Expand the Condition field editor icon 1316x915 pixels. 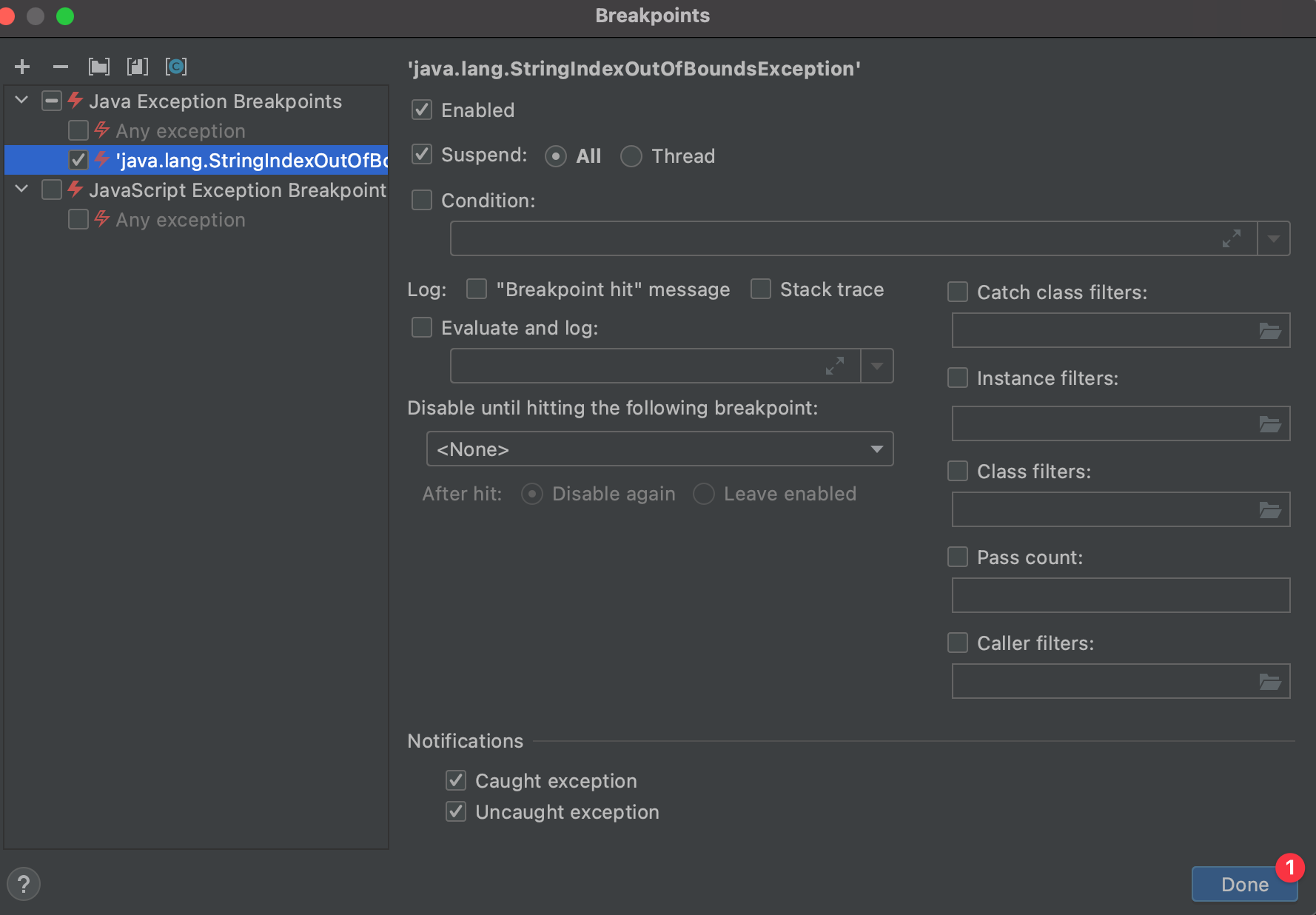1231,238
